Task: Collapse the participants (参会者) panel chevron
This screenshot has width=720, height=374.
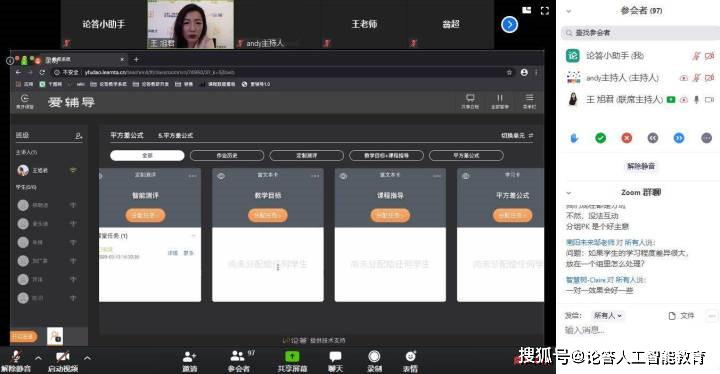Action: (x=569, y=11)
